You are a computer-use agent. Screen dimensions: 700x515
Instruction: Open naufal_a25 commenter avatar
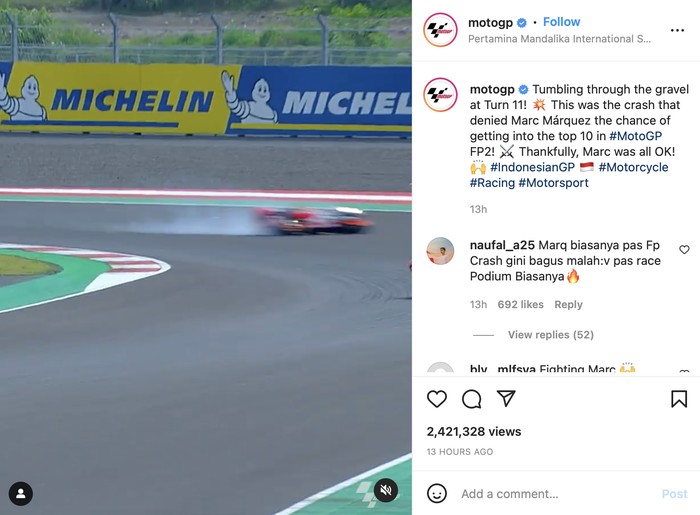coord(441,252)
